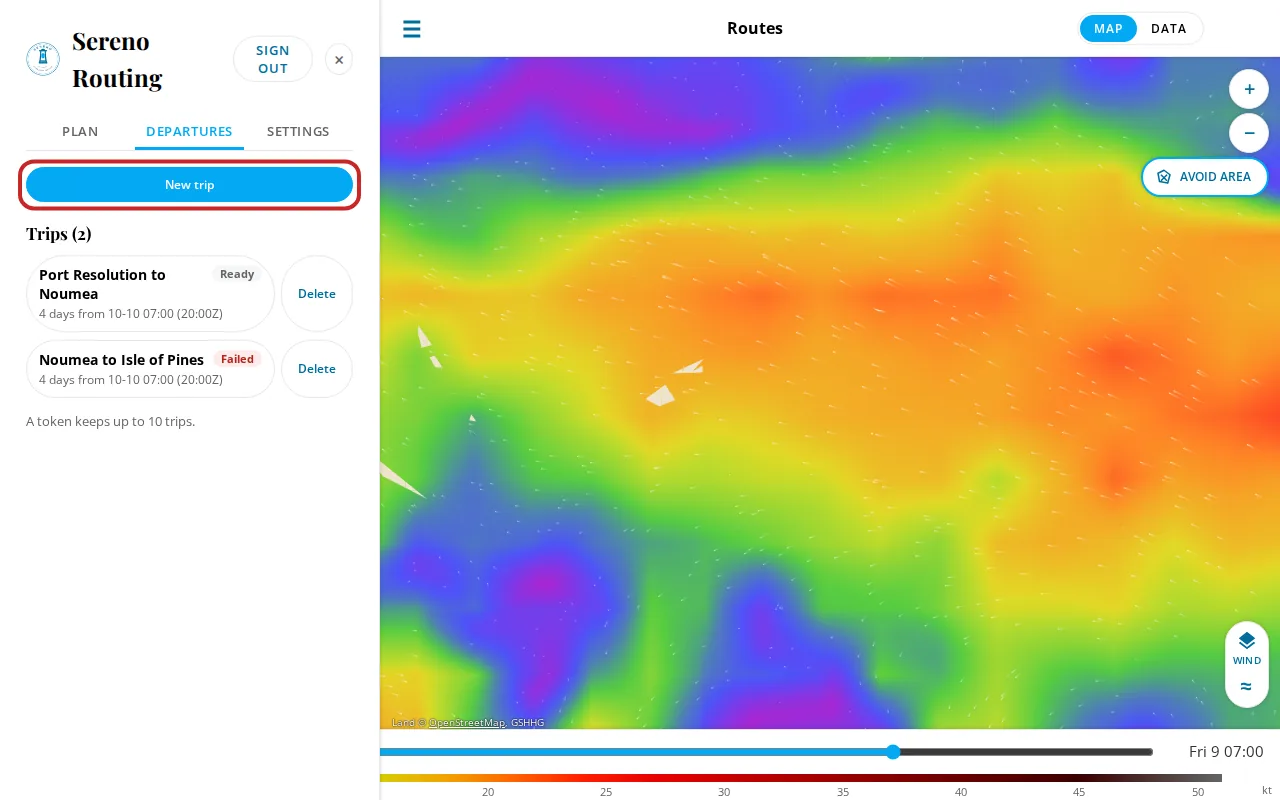Delete the Noumea to Isle of Pines trip
Image resolution: width=1280 pixels, height=800 pixels.
317,369
